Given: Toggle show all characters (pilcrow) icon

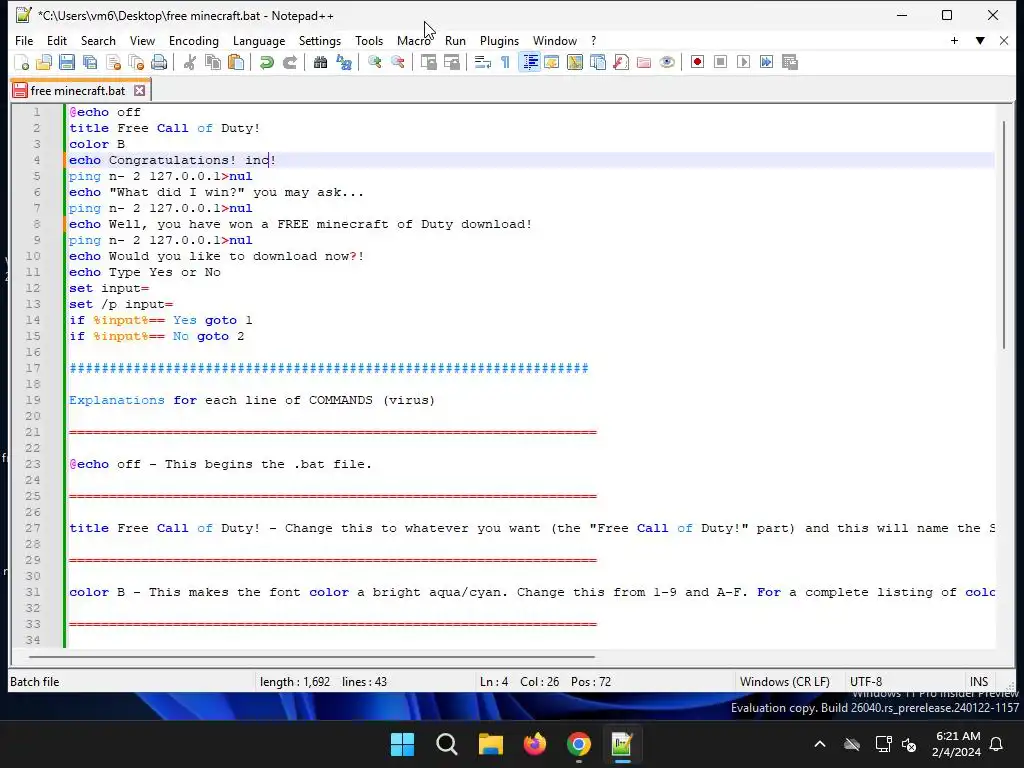Looking at the screenshot, I should pos(505,62).
